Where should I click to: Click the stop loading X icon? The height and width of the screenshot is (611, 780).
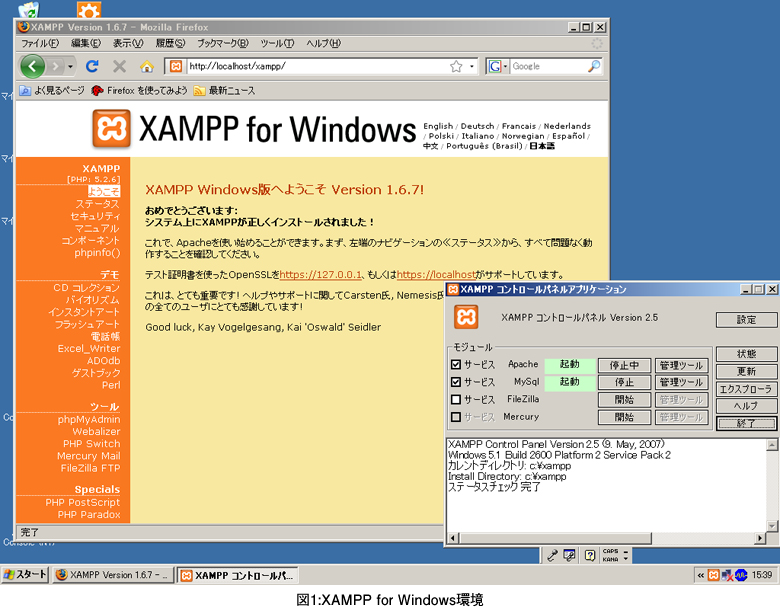119,66
